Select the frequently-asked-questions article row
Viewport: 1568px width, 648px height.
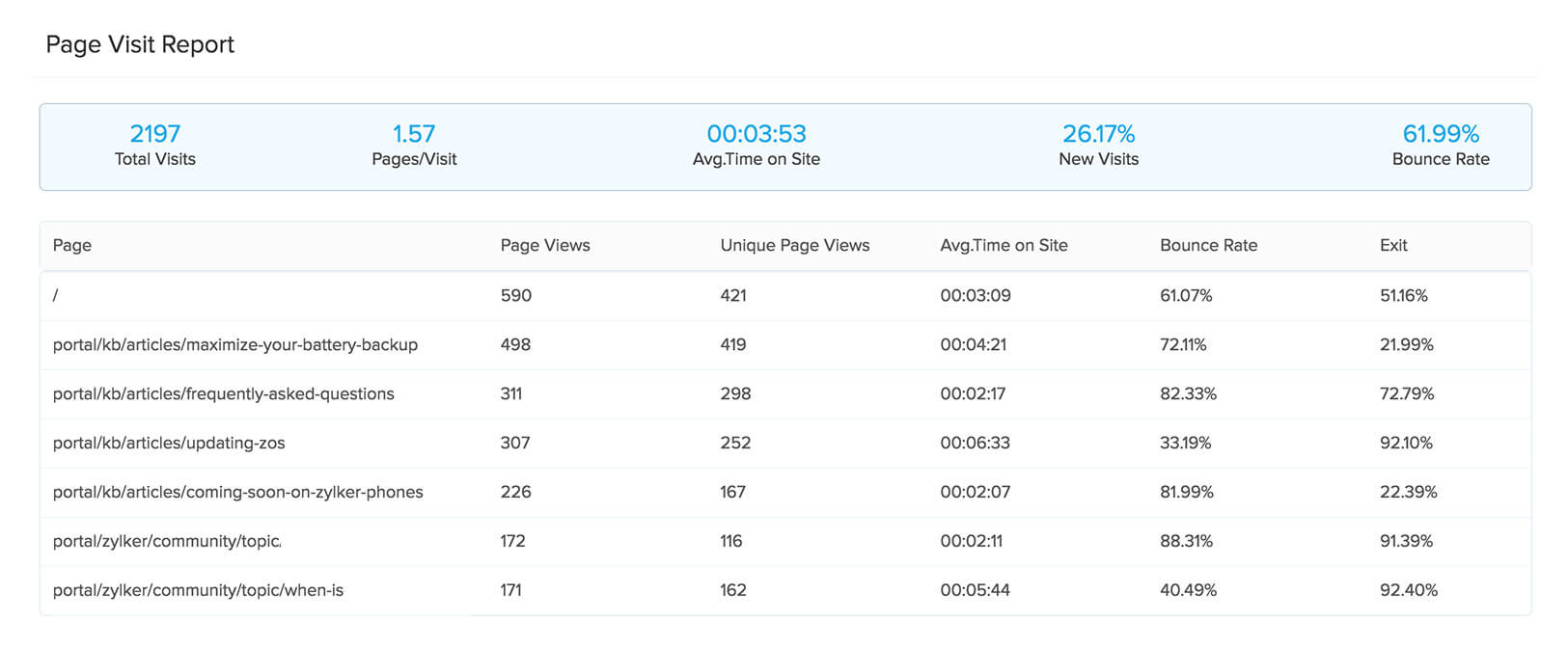pos(223,393)
